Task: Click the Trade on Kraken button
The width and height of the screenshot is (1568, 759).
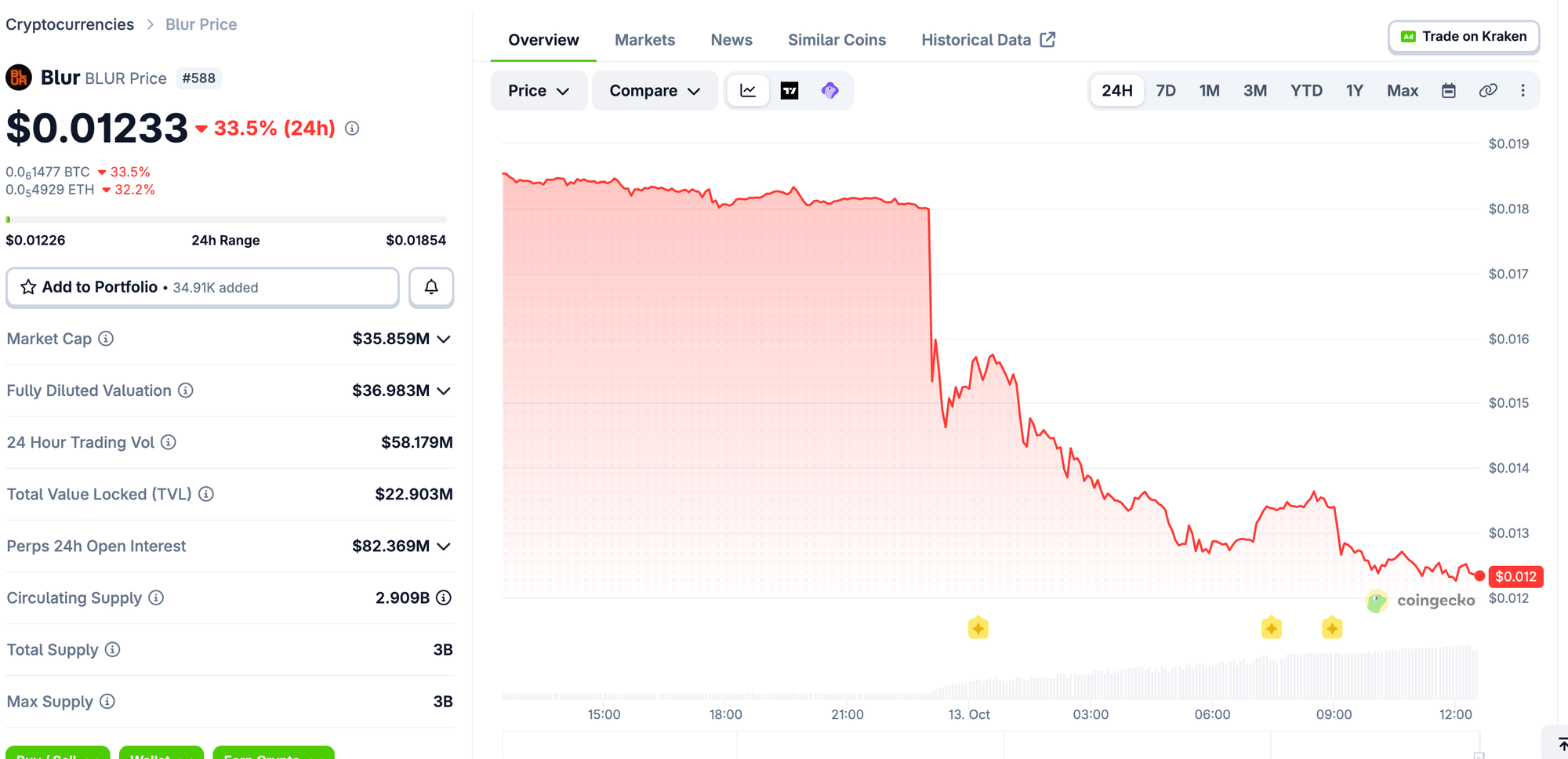Action: pos(1464,37)
